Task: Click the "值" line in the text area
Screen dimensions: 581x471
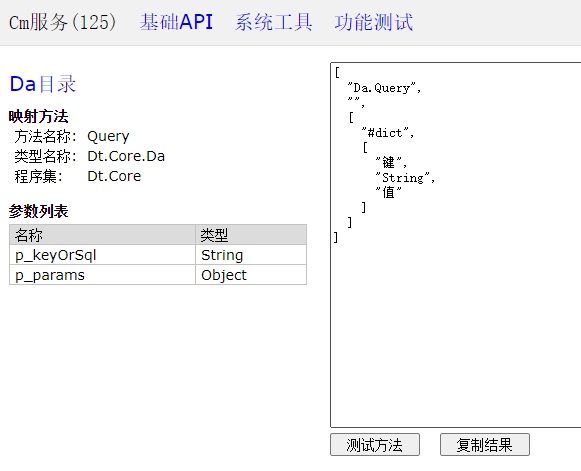Action: pos(388,192)
